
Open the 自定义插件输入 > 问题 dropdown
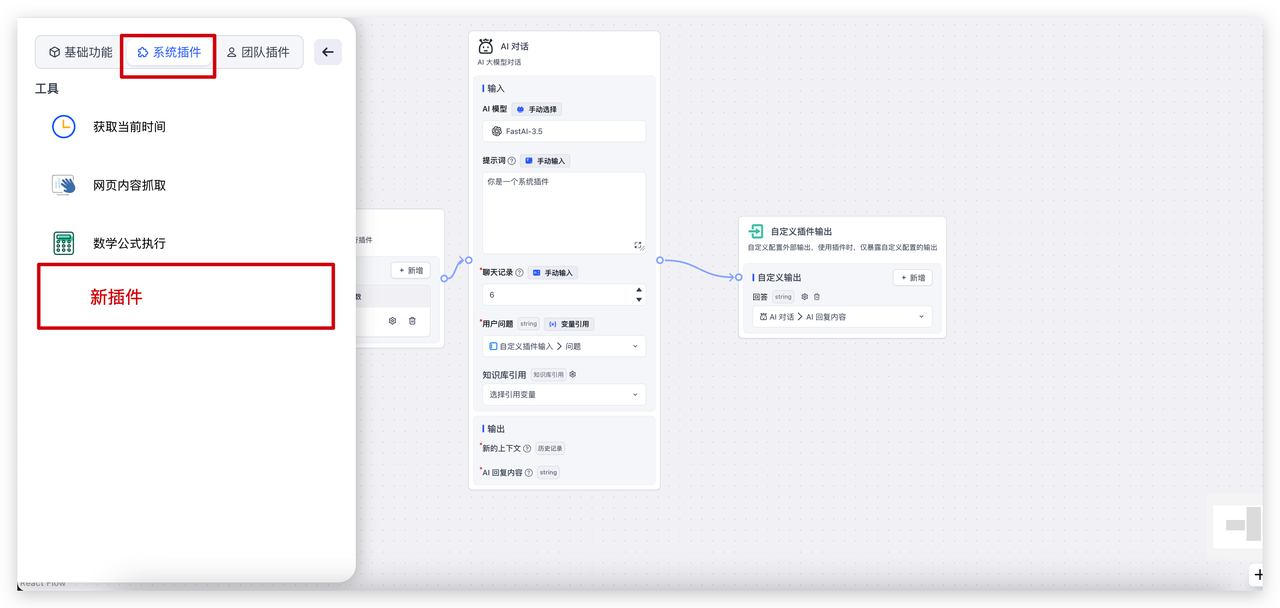click(564, 346)
